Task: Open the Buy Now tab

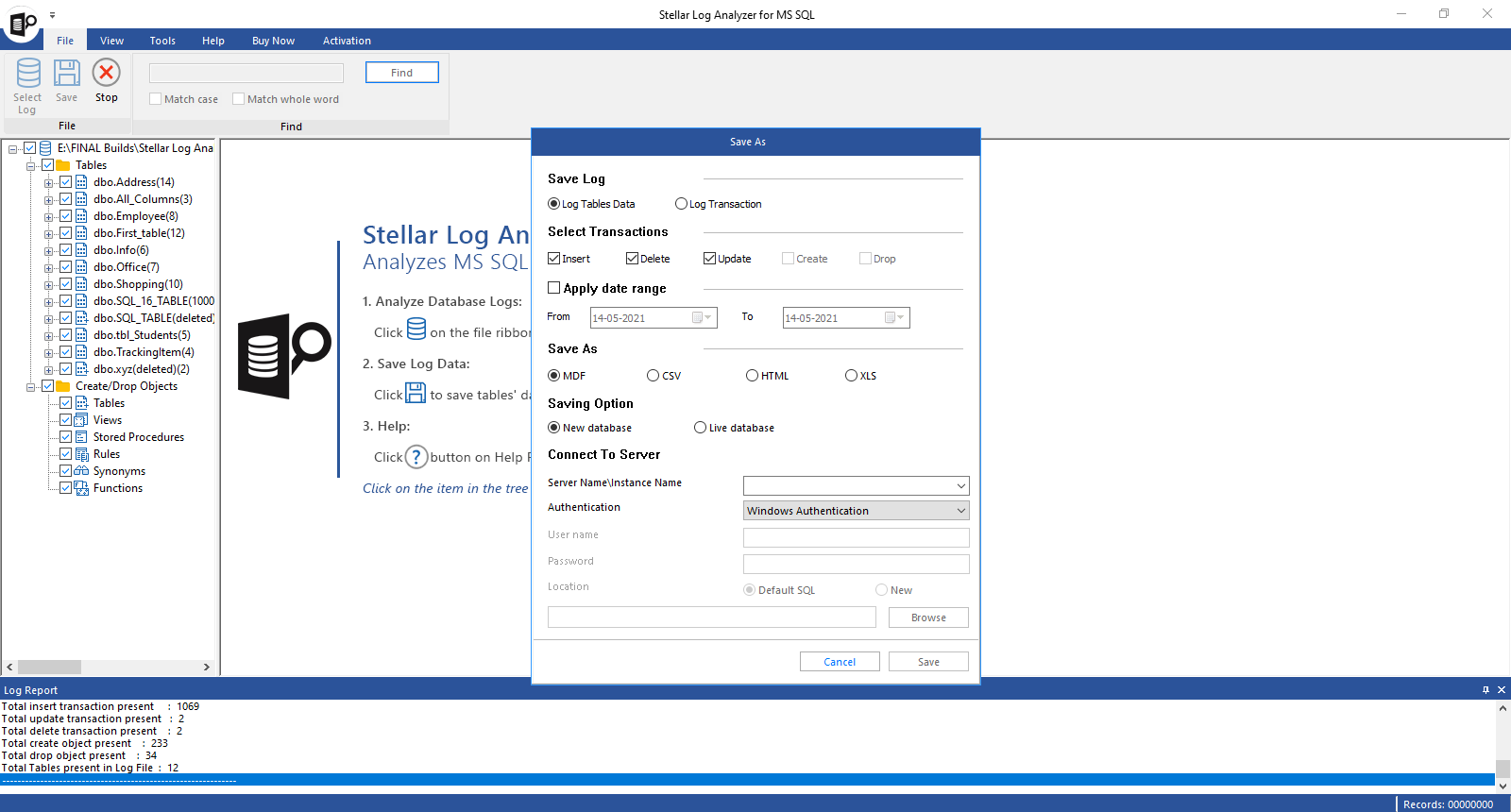Action: coord(273,41)
